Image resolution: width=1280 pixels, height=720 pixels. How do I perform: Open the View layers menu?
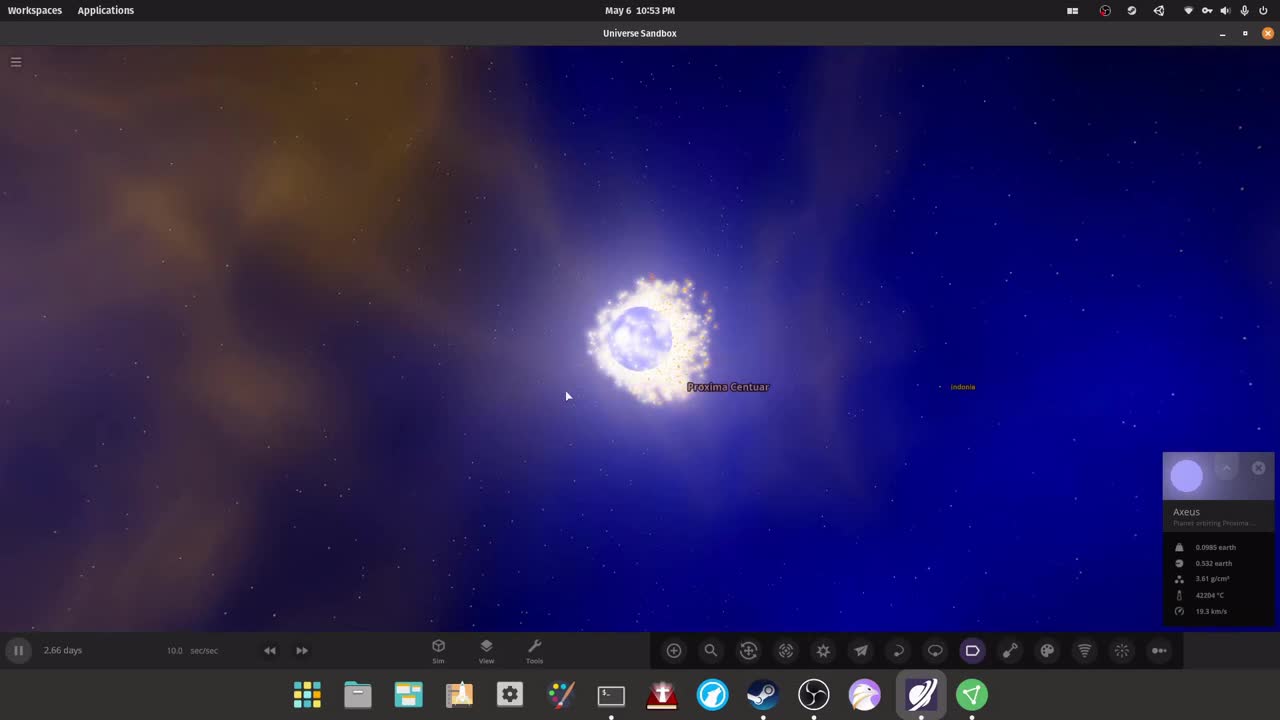[x=486, y=651]
